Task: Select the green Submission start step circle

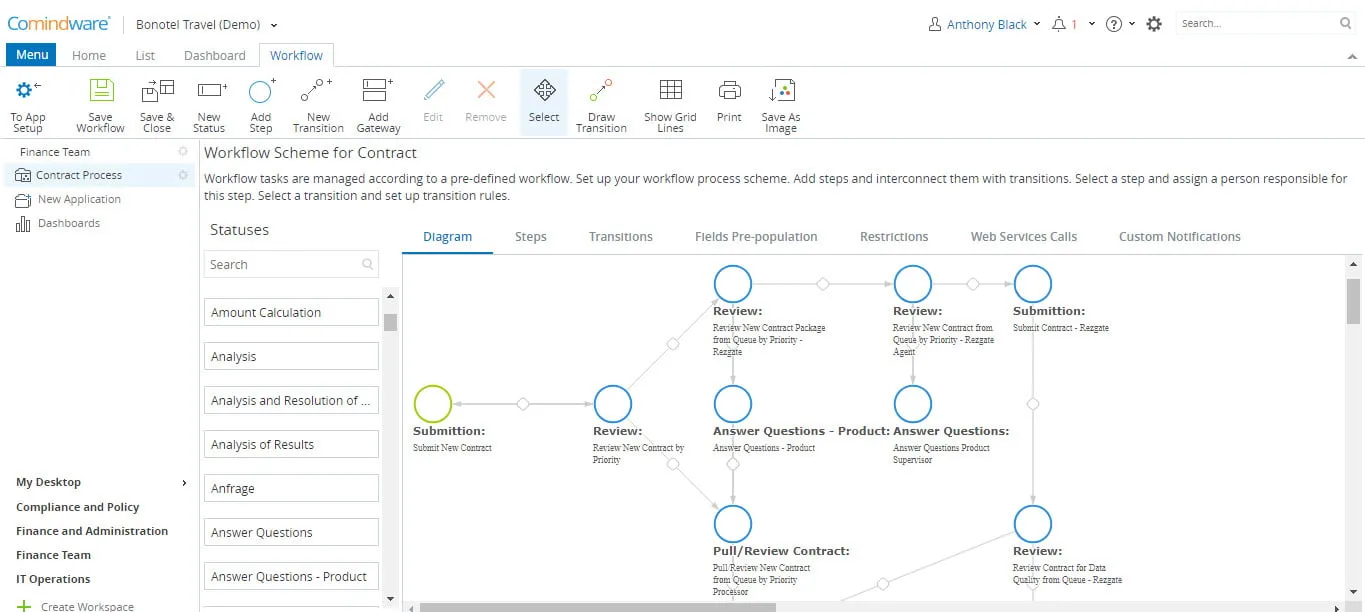Action: tap(433, 404)
